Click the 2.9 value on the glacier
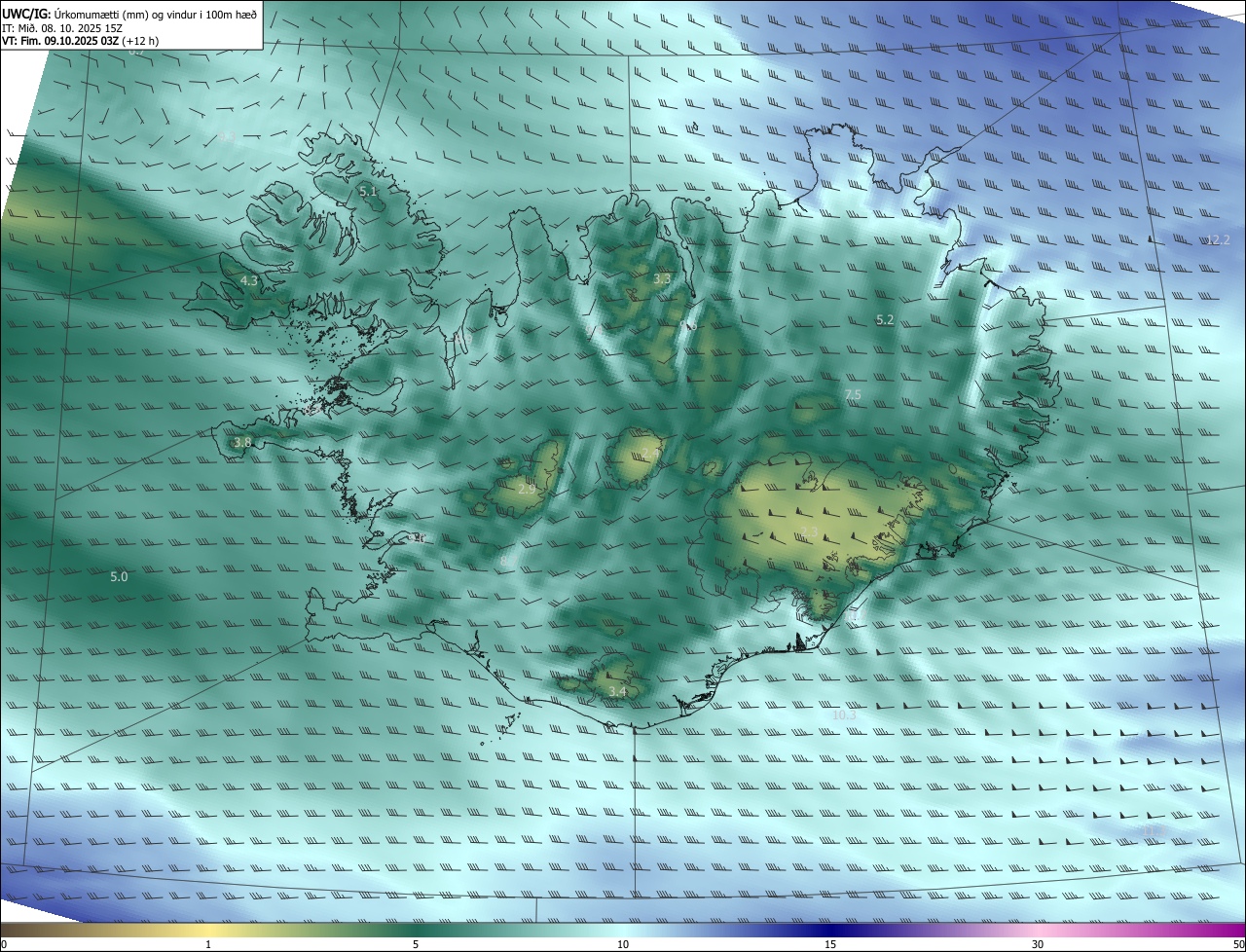 tap(527, 489)
